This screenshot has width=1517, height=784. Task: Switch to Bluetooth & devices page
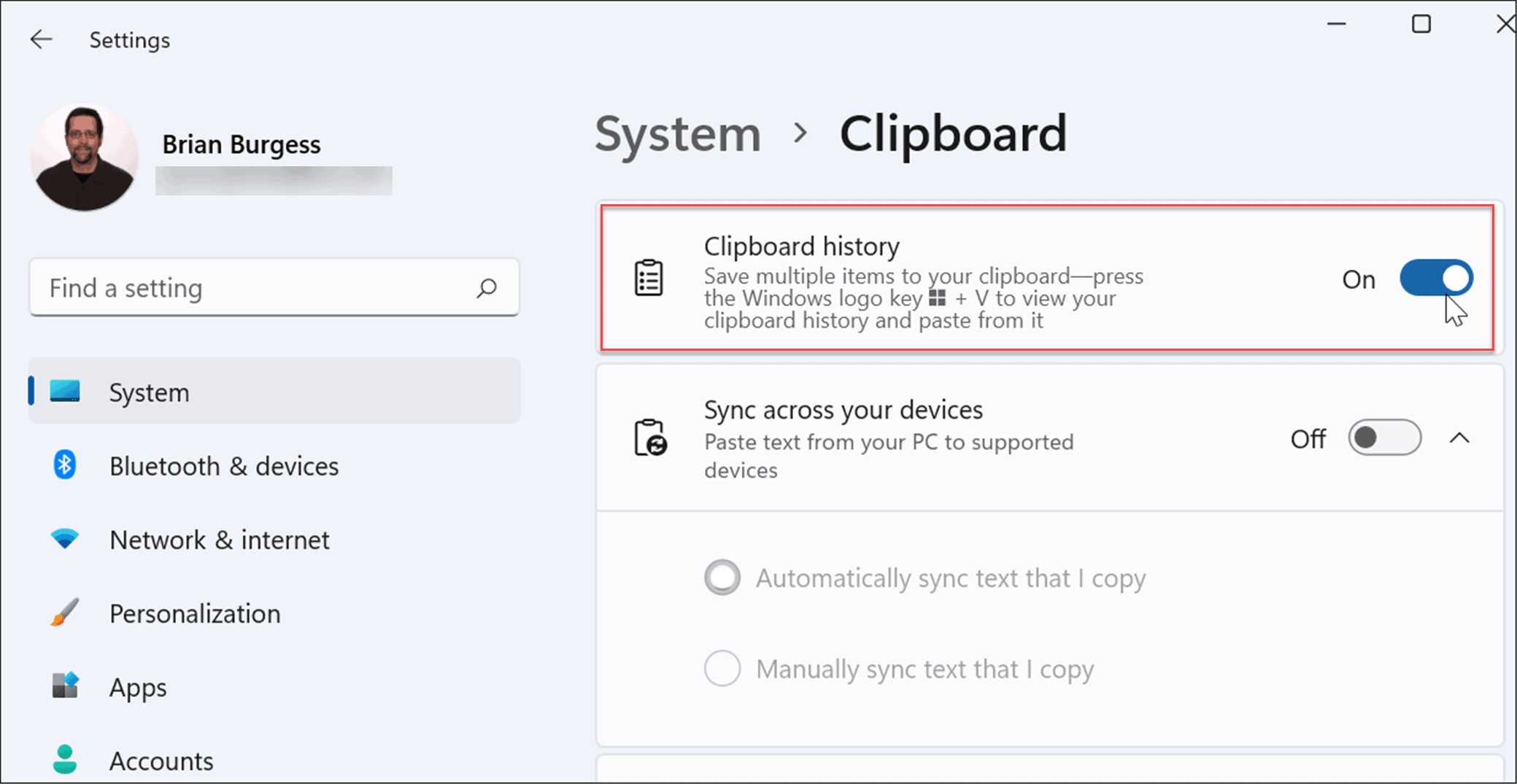[223, 465]
